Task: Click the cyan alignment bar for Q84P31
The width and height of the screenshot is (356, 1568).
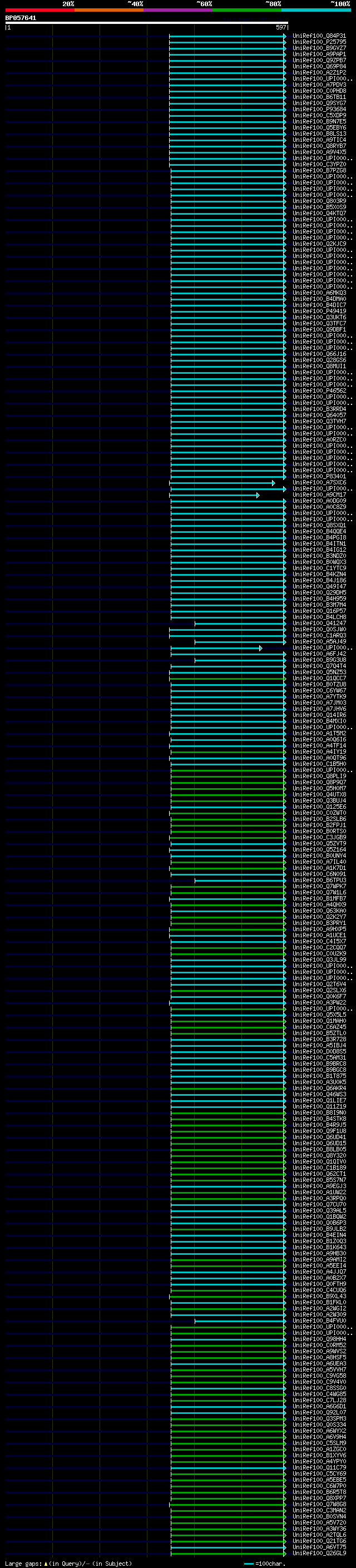Action: coord(227,36)
